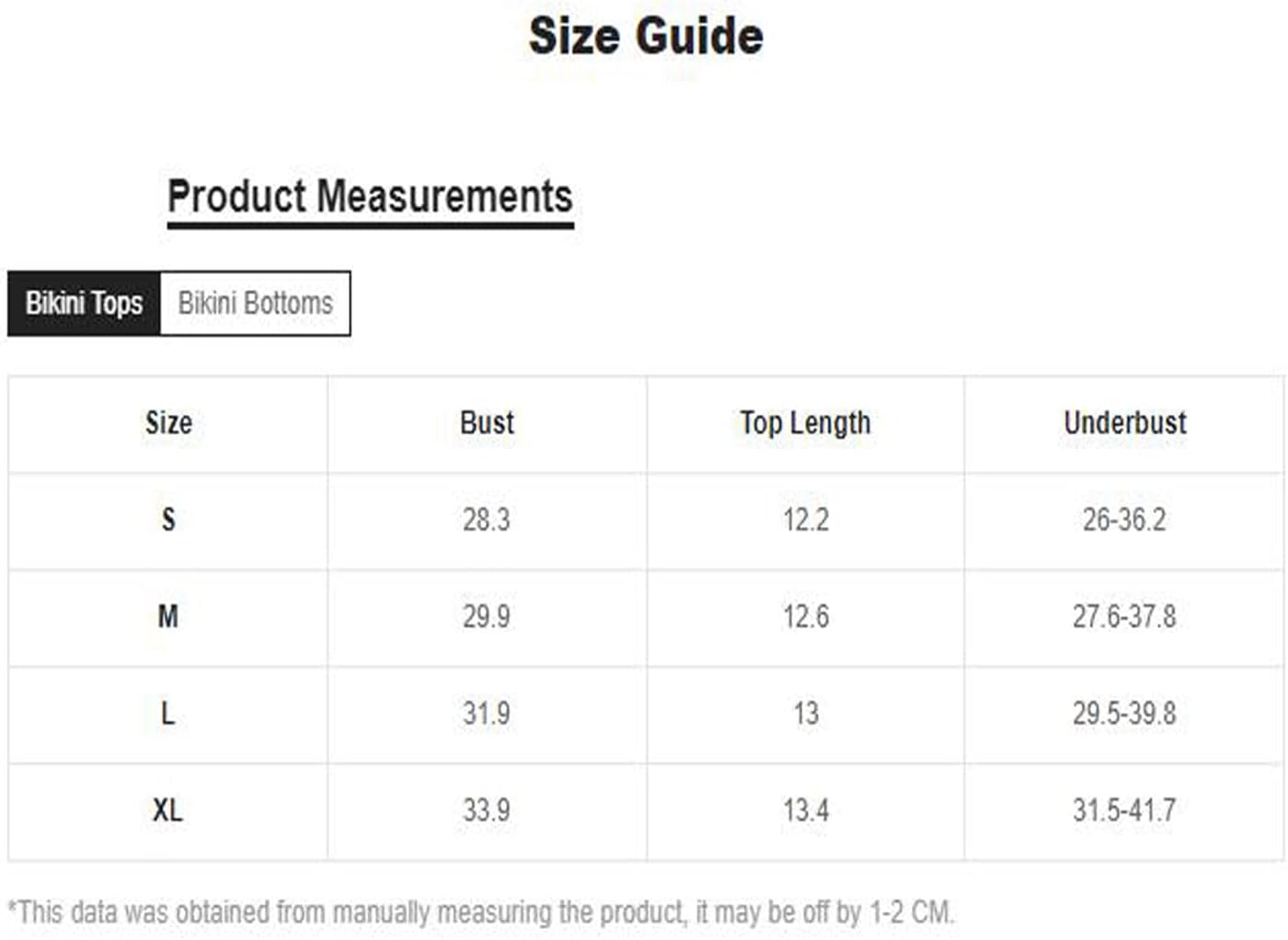Click the Size column header
Screen dimensions: 1288x940
coord(168,423)
